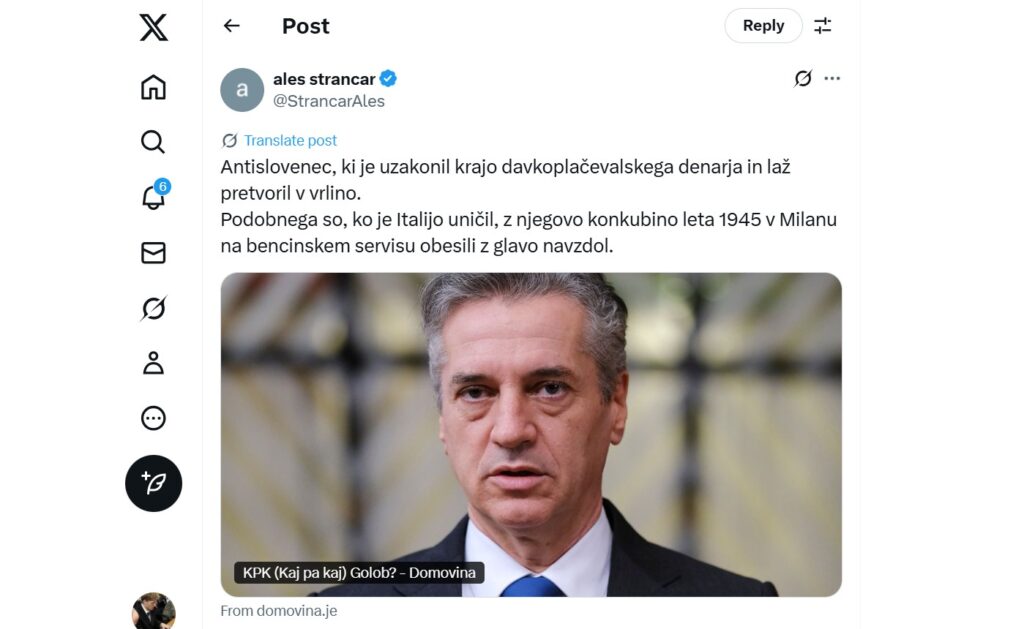This screenshot has width=1024, height=629.
Task: Click the @StrancarAles handle
Action: point(328,101)
